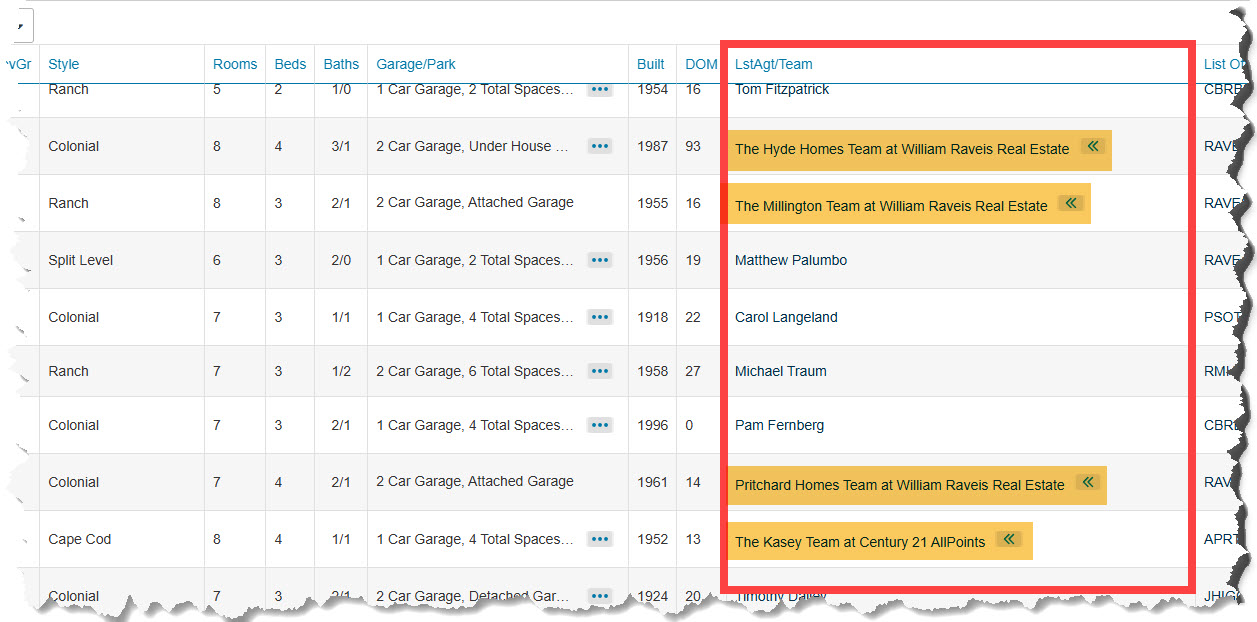This screenshot has width=1257, height=622.
Task: Click the Baths value 2/0
Action: click(341, 260)
